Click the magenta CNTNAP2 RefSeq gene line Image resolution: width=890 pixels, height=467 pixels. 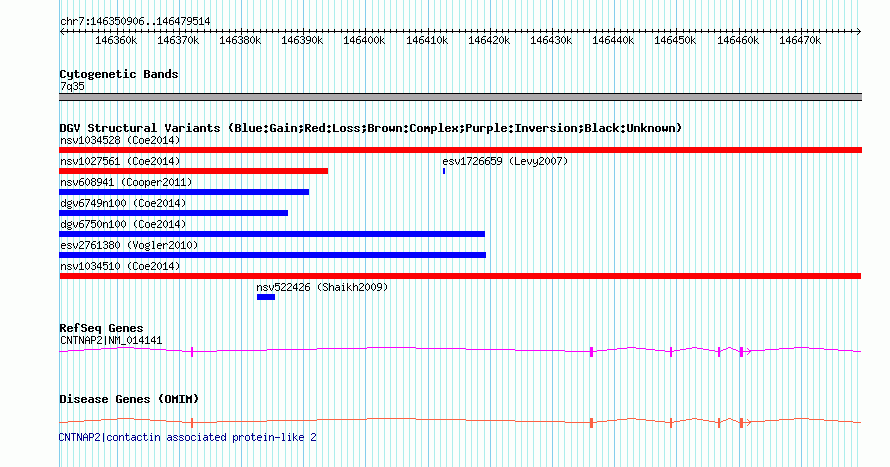point(460,351)
